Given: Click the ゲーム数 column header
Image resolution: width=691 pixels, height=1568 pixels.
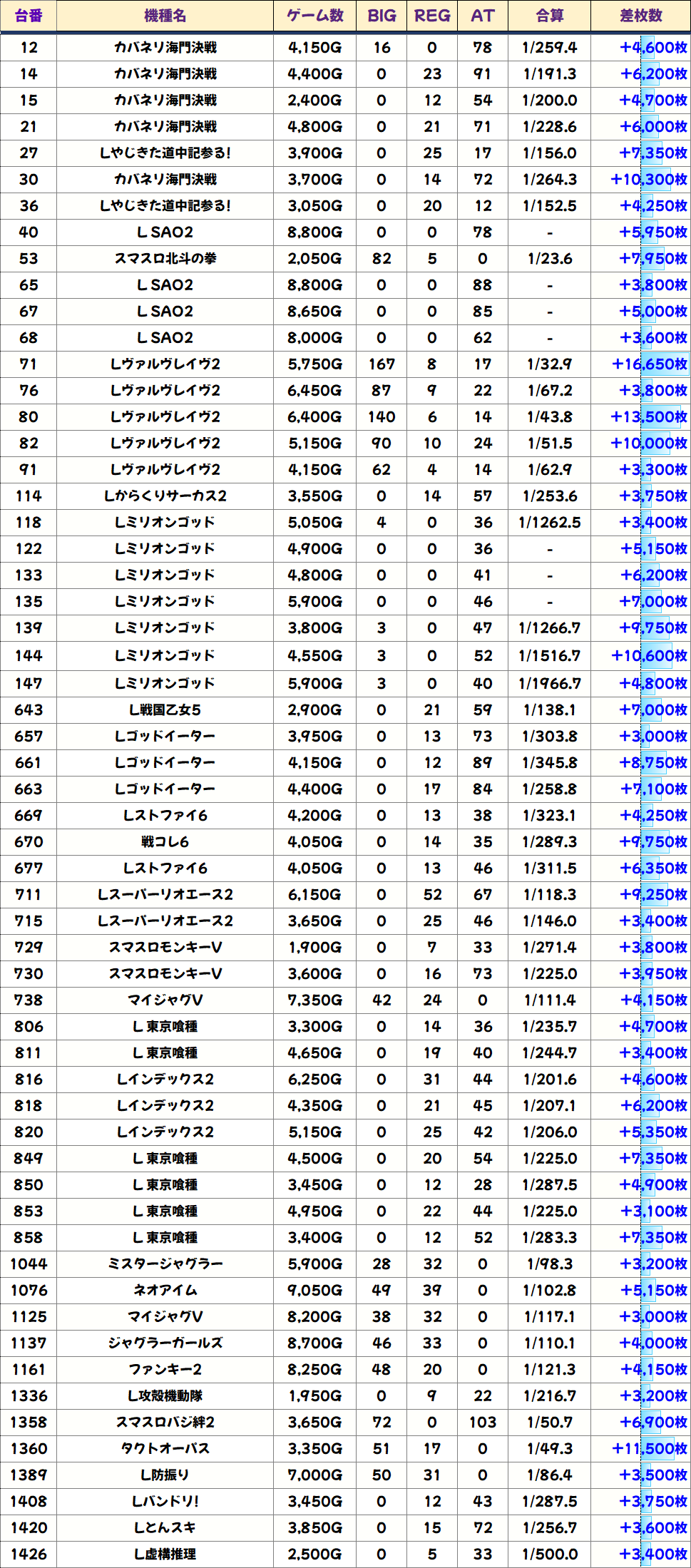Looking at the screenshot, I should 314,16.
